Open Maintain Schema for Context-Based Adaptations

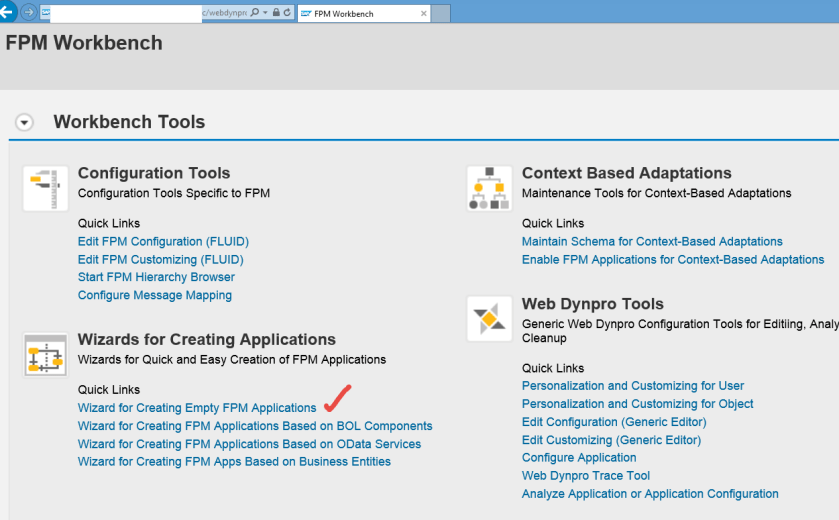(x=652, y=242)
